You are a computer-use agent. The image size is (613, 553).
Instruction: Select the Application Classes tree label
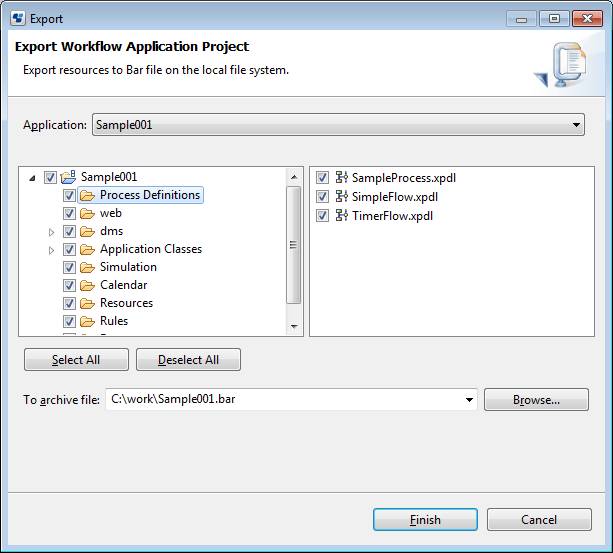pyautogui.click(x=151, y=249)
